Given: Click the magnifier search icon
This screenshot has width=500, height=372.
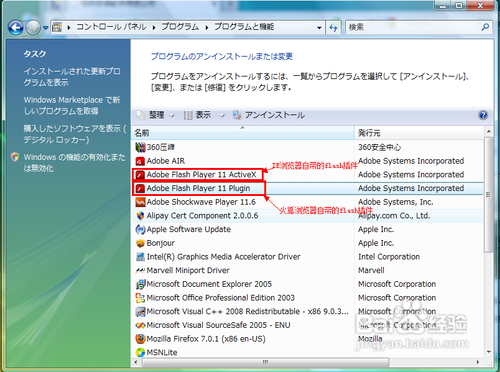Looking at the screenshot, I should pos(485,27).
